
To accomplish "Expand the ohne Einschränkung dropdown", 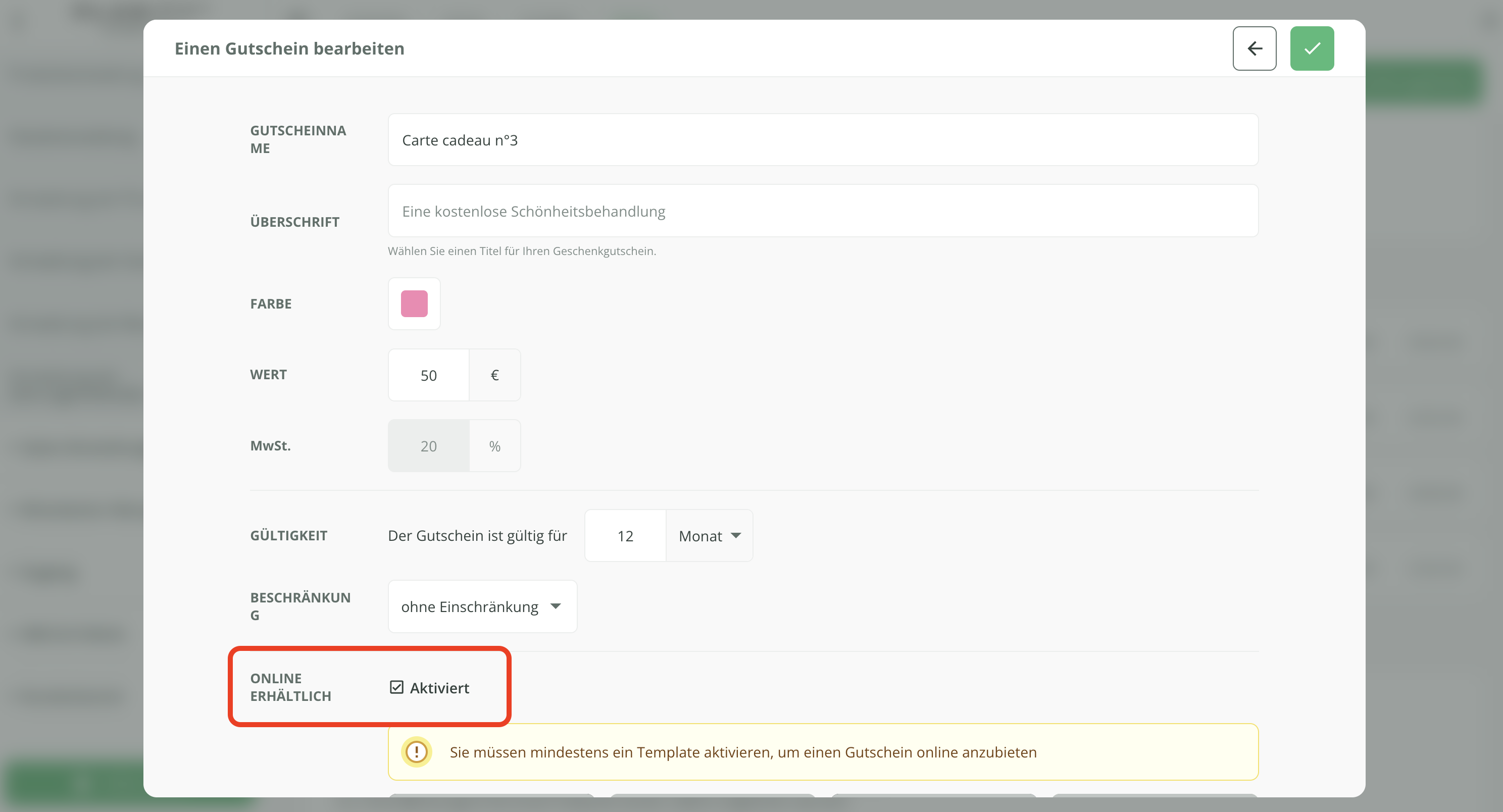I will point(482,606).
